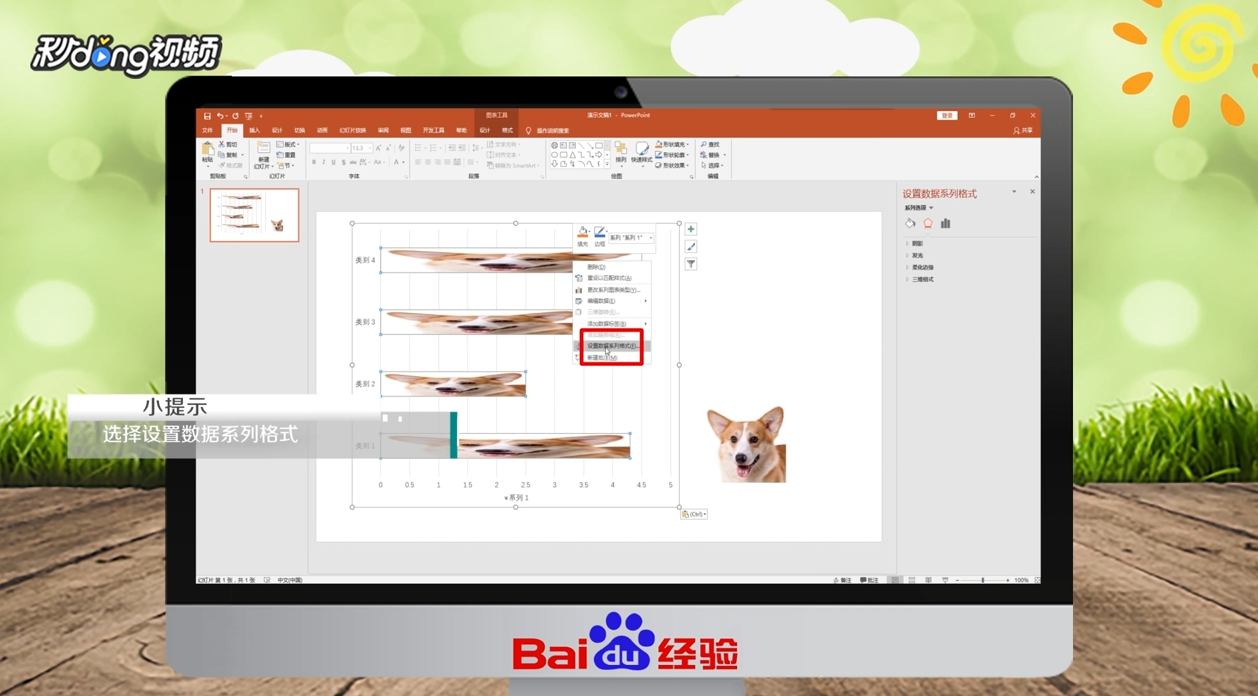Click the Reset (重置) slide button

(286, 155)
